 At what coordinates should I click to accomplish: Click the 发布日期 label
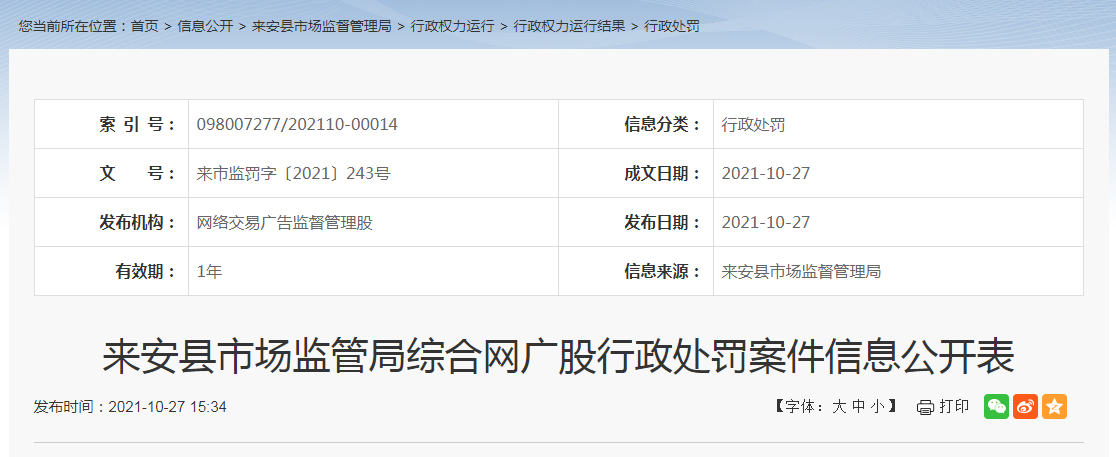[663, 223]
